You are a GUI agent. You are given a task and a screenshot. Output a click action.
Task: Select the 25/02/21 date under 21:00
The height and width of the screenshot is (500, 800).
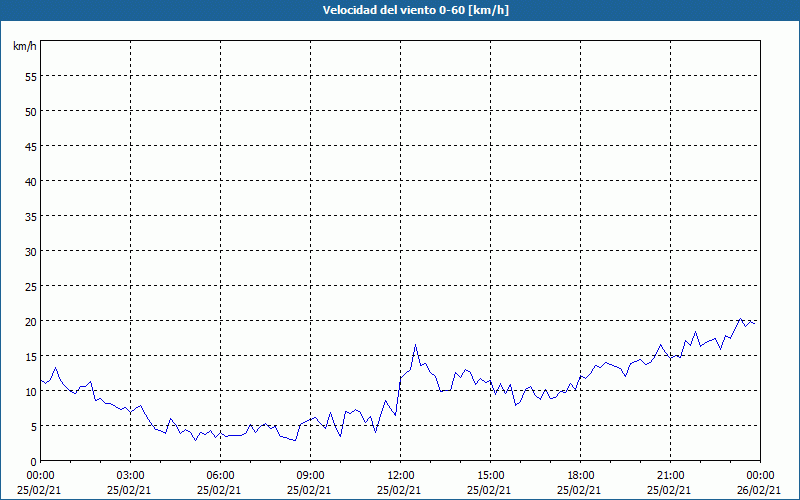[669, 490]
